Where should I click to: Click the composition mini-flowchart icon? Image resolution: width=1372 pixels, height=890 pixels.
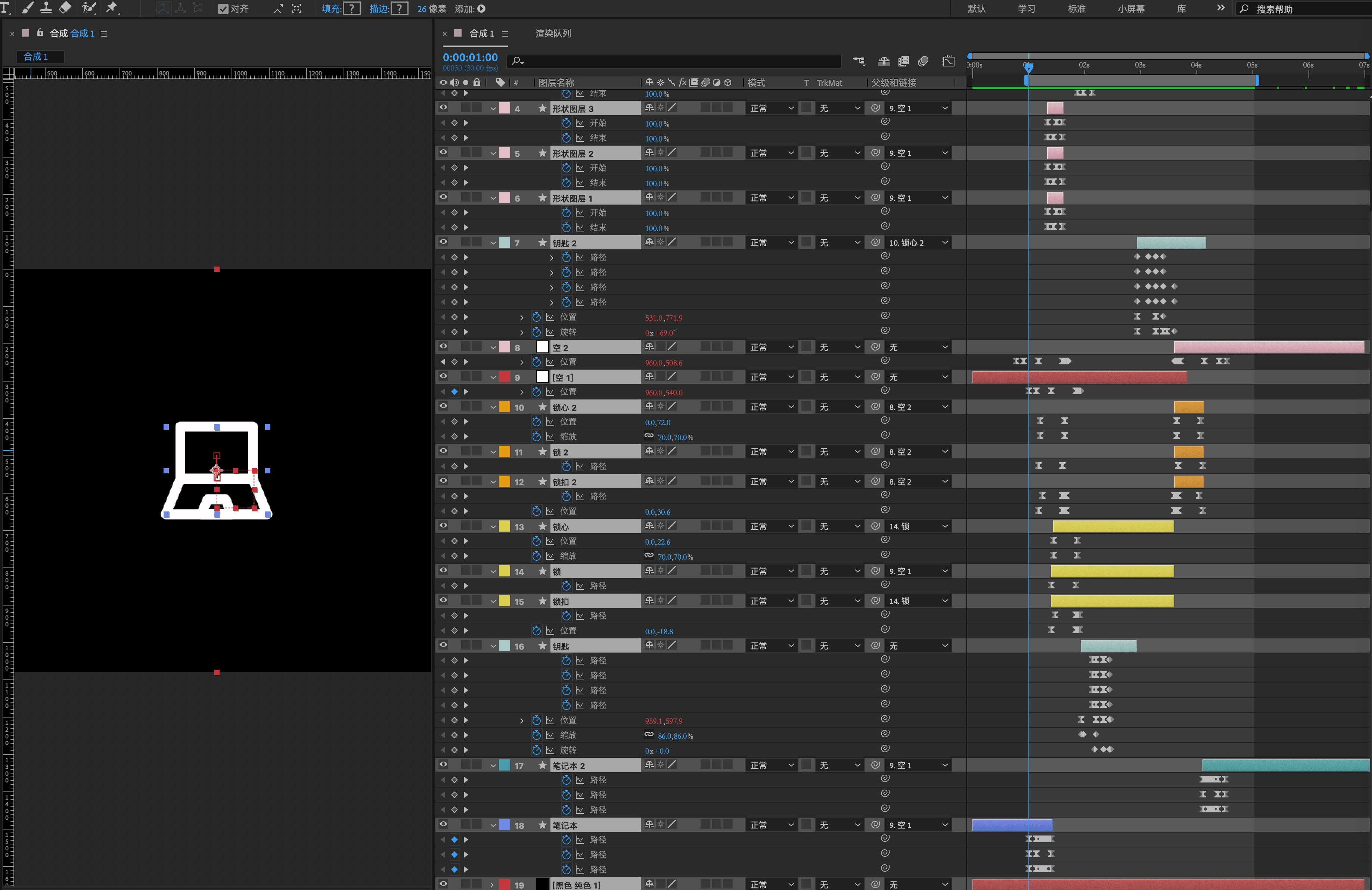click(x=859, y=61)
